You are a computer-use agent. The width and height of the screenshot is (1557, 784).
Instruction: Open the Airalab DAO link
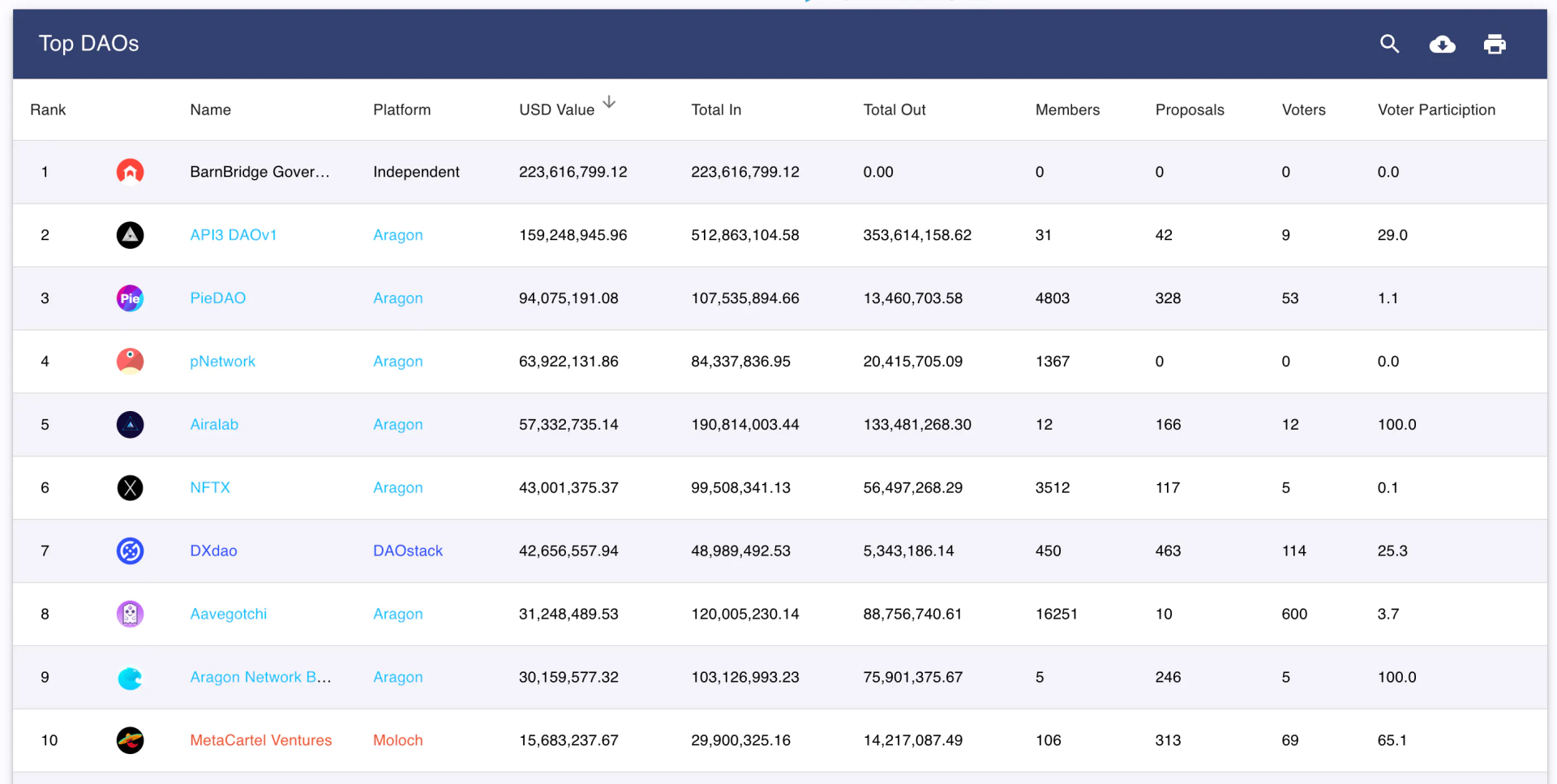214,425
